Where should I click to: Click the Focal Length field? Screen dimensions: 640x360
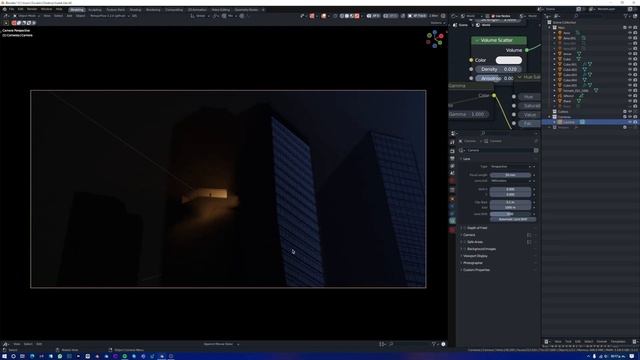pyautogui.click(x=511, y=175)
